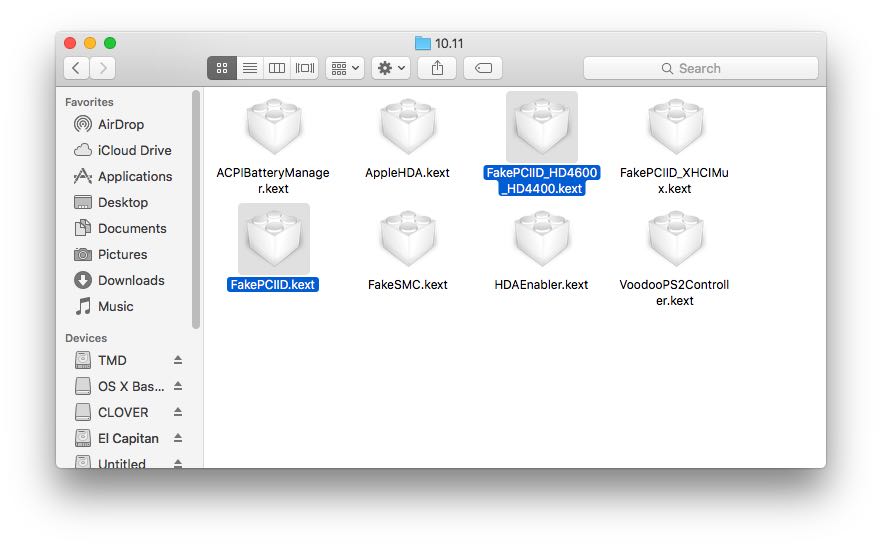Eject the TMD device
Image resolution: width=882 pixels, height=548 pixels.
[x=178, y=360]
